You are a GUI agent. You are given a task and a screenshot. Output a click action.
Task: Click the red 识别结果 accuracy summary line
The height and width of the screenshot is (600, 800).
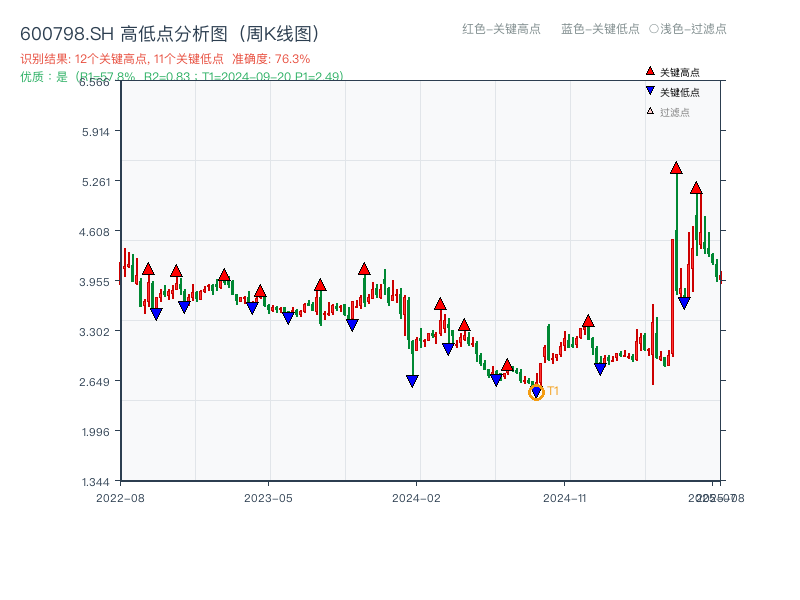point(165,59)
